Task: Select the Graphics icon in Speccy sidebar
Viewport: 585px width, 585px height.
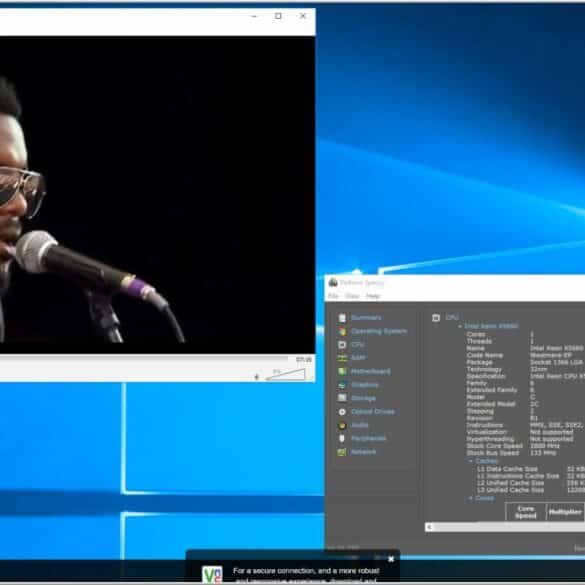Action: pyautogui.click(x=342, y=385)
